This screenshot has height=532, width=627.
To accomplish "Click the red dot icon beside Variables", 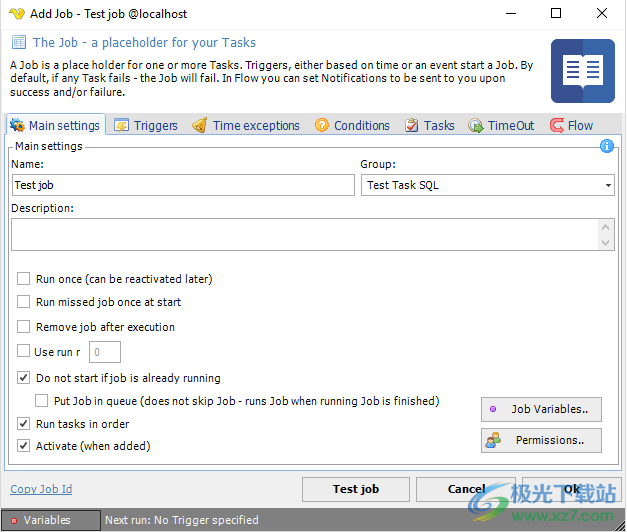I will tap(14, 520).
